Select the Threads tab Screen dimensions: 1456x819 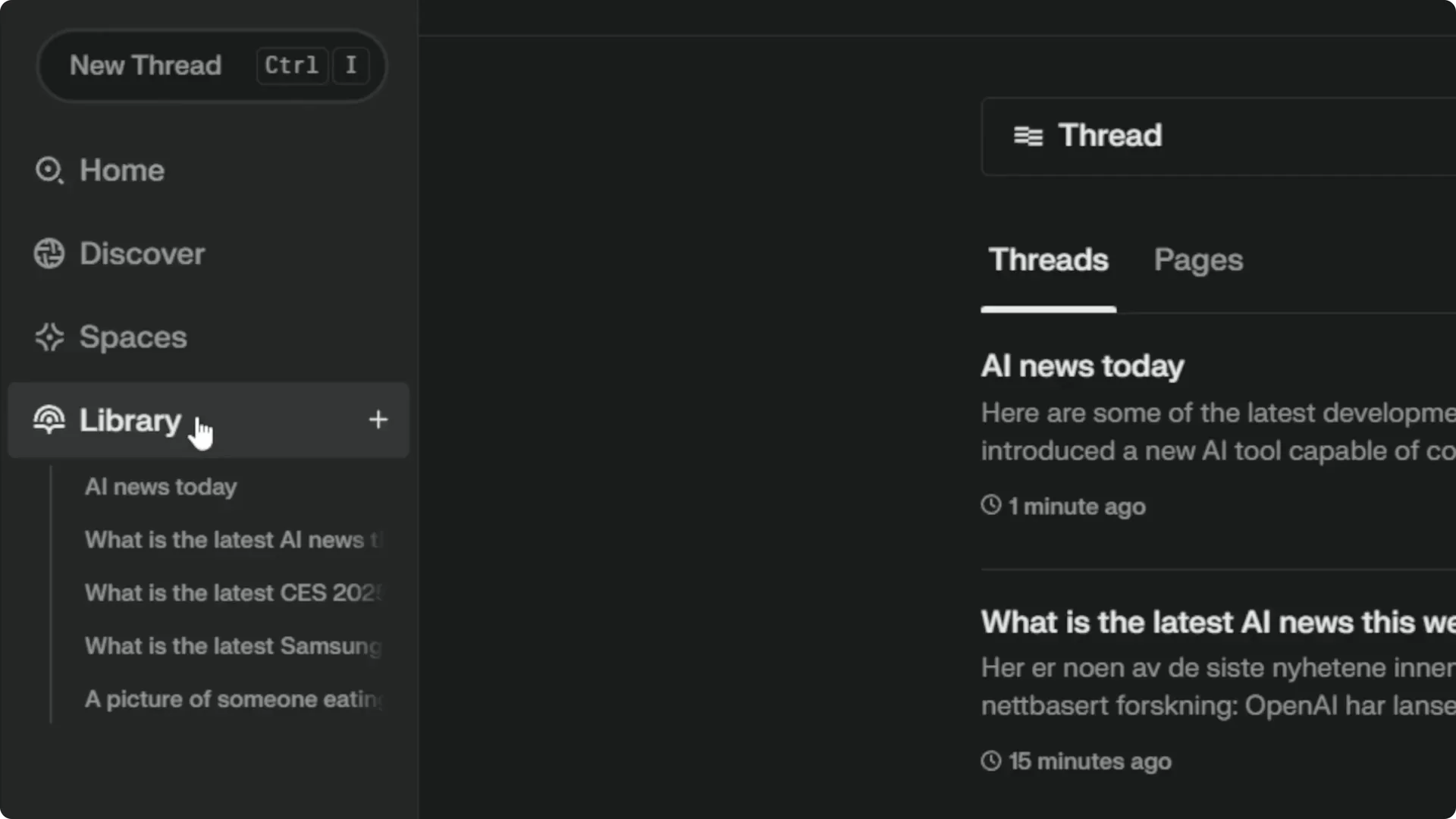[x=1048, y=260]
